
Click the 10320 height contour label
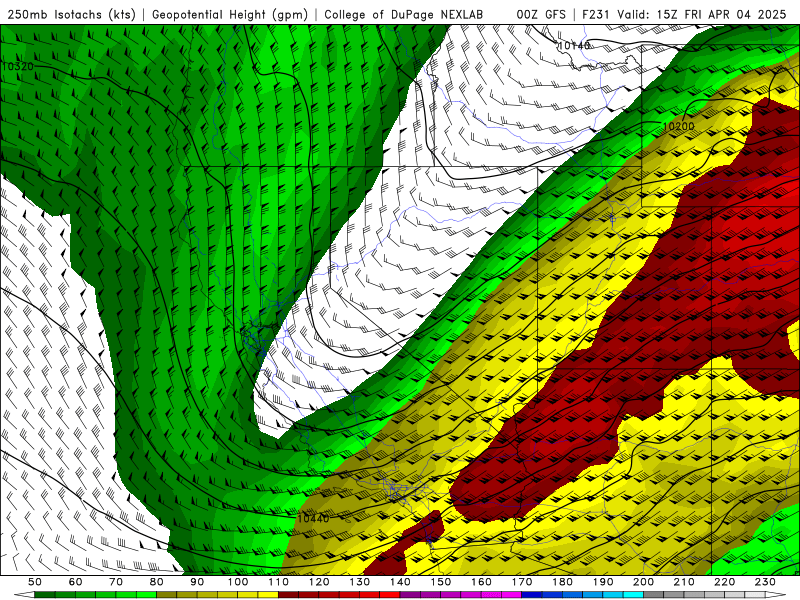(x=18, y=66)
